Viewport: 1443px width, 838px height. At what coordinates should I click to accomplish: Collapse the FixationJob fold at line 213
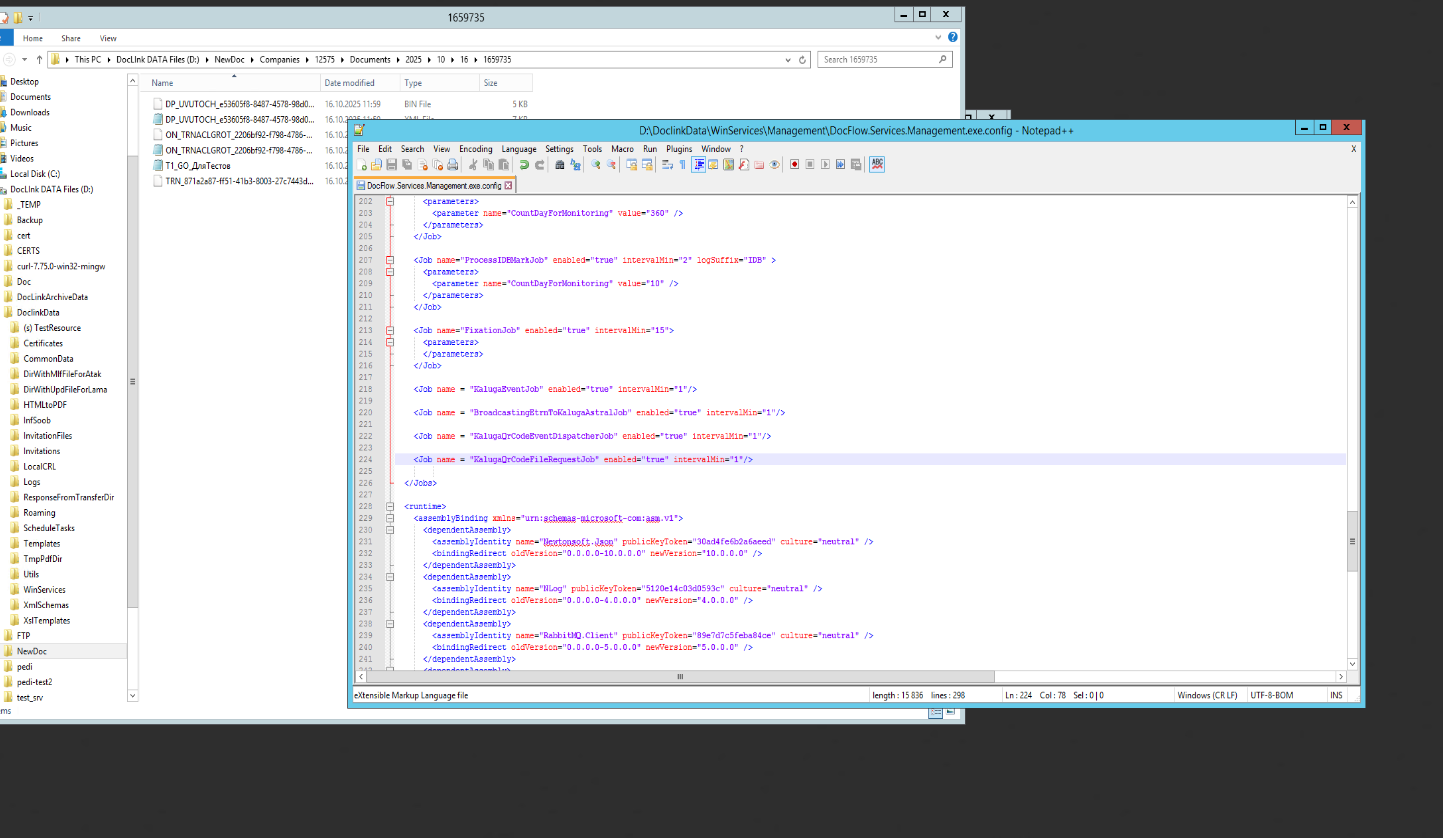tap(389, 330)
